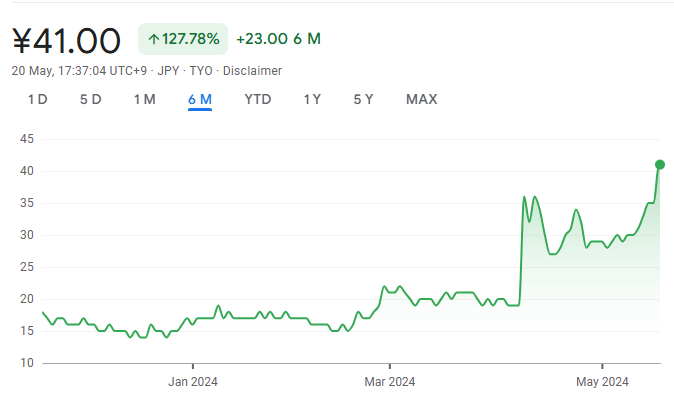Viewport: 674px width, 399px height.
Task: Click the 35 y-axis value label
Action: point(27,203)
